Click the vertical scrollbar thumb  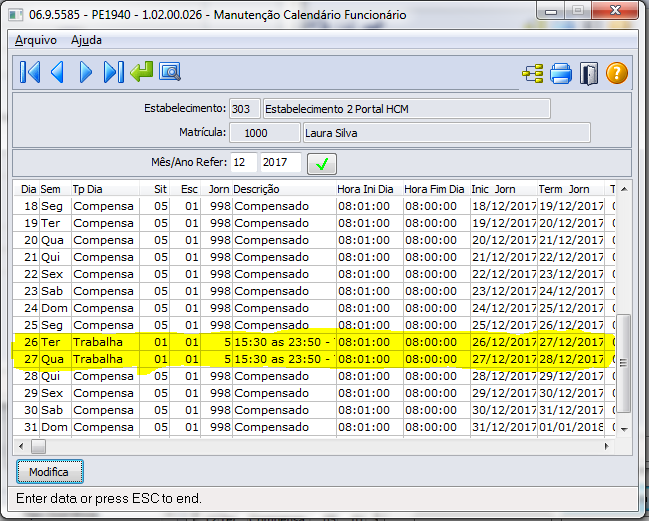point(624,364)
